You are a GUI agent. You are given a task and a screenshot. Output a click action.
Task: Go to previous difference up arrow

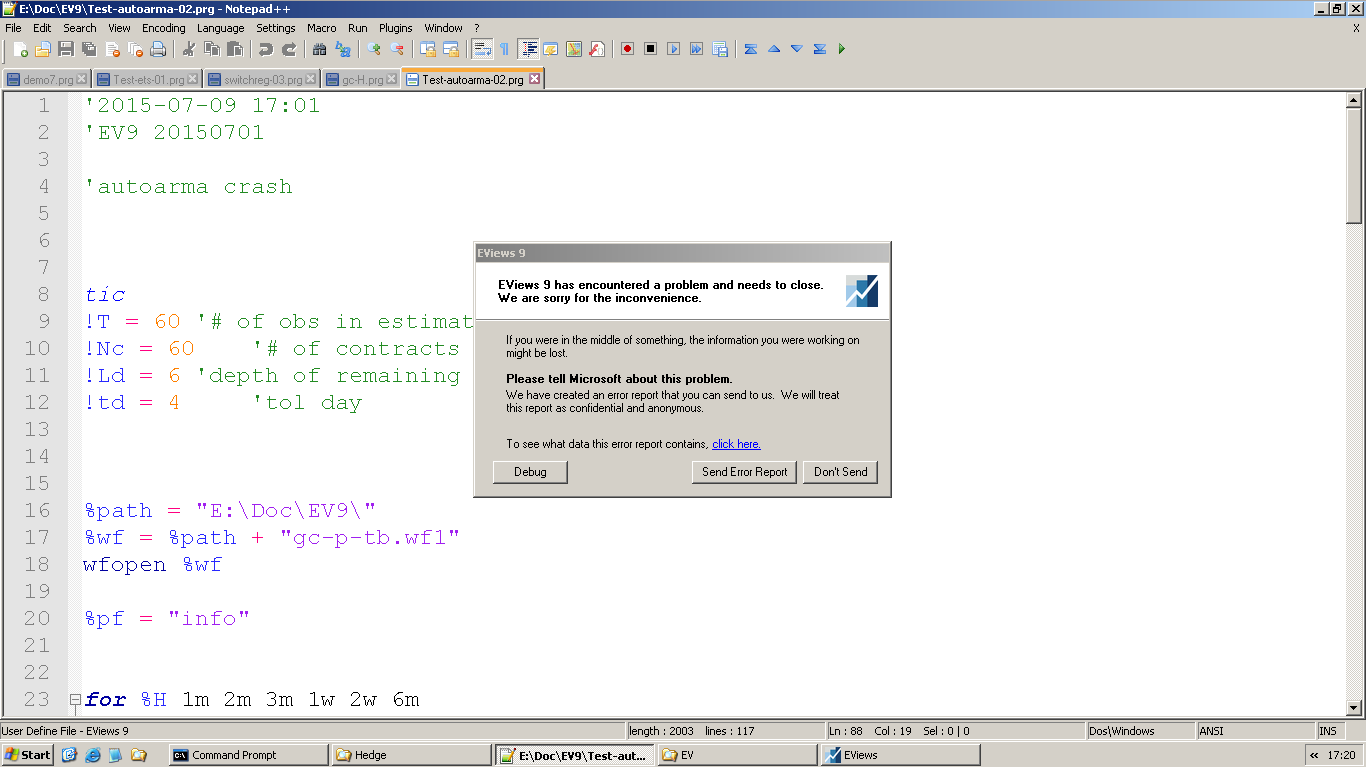click(x=774, y=49)
